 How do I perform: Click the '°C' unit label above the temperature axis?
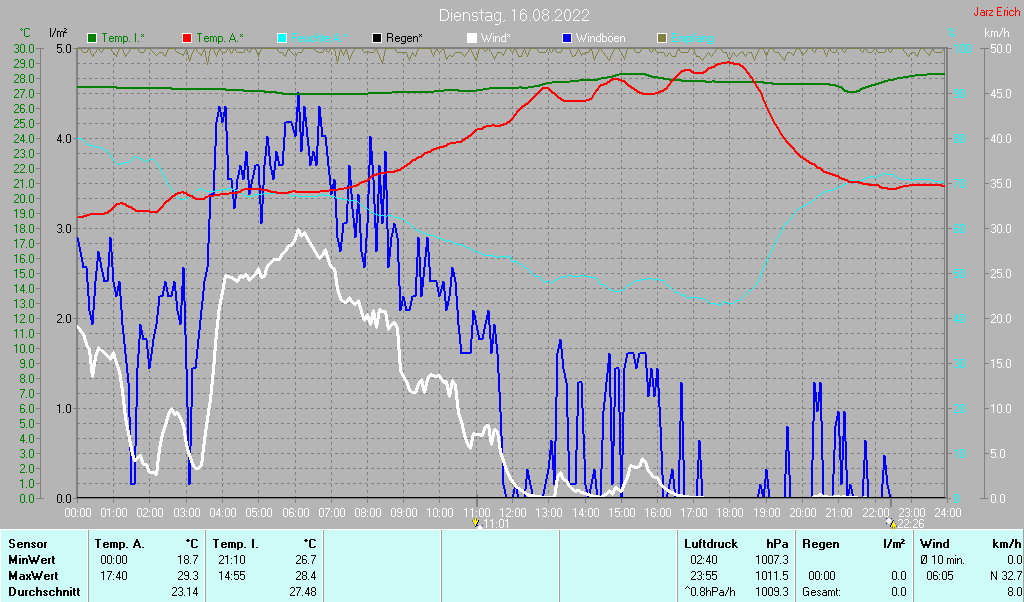tap(25, 33)
